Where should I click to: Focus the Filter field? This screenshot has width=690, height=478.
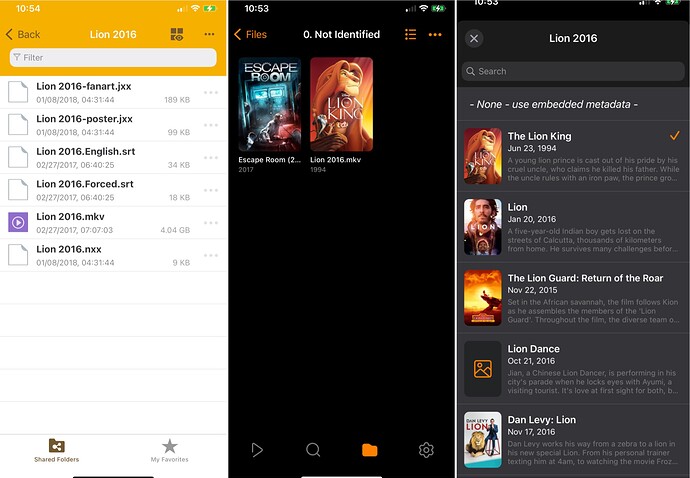point(113,58)
